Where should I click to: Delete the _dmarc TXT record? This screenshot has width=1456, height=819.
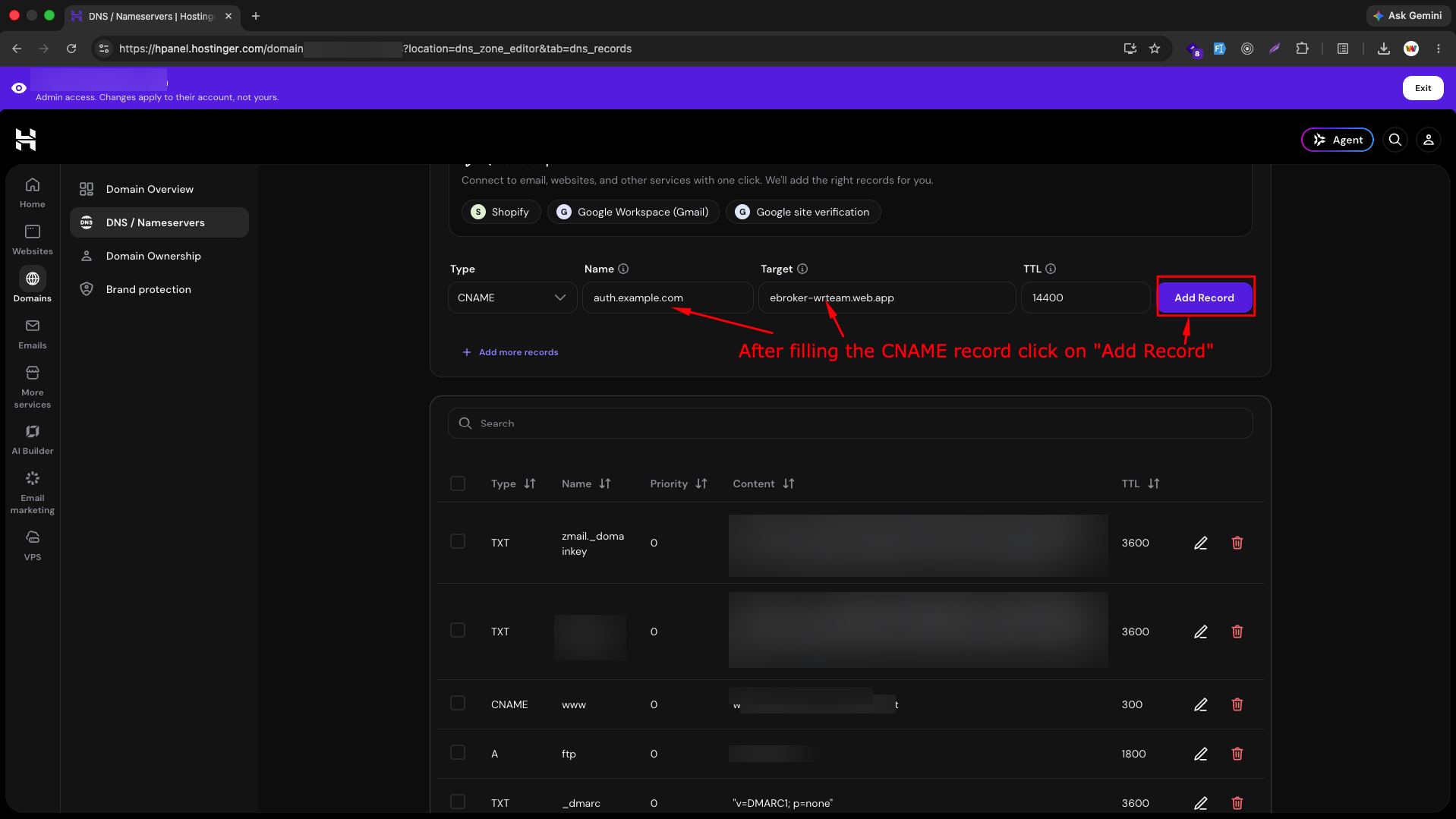(1237, 803)
